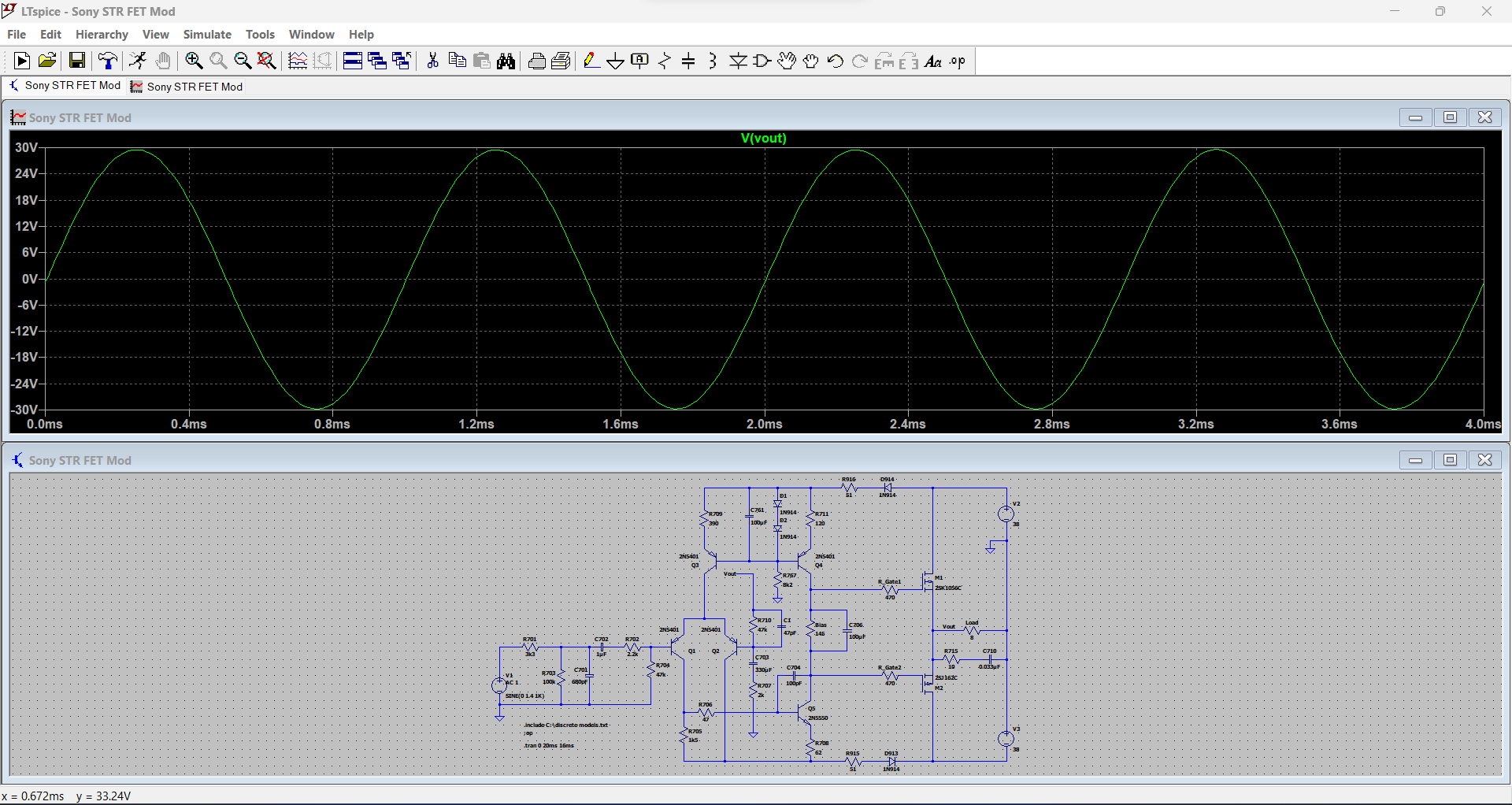Zoom to fit with crossed magnifier
Screen dimensions: 1512x805
tap(267, 61)
